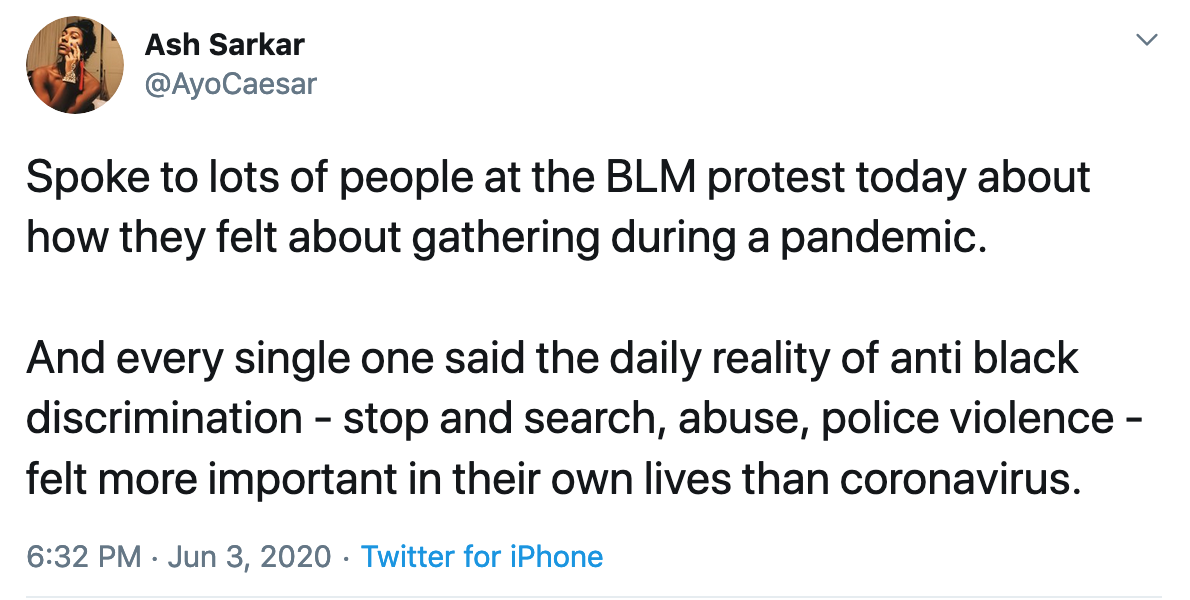Click the @AyoCaesar handle
The height and width of the screenshot is (600, 1190).
click(x=230, y=84)
